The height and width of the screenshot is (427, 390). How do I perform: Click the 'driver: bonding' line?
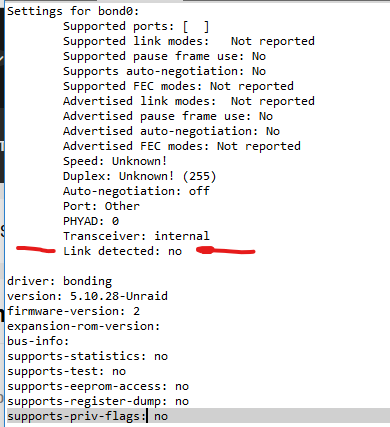click(x=60, y=281)
